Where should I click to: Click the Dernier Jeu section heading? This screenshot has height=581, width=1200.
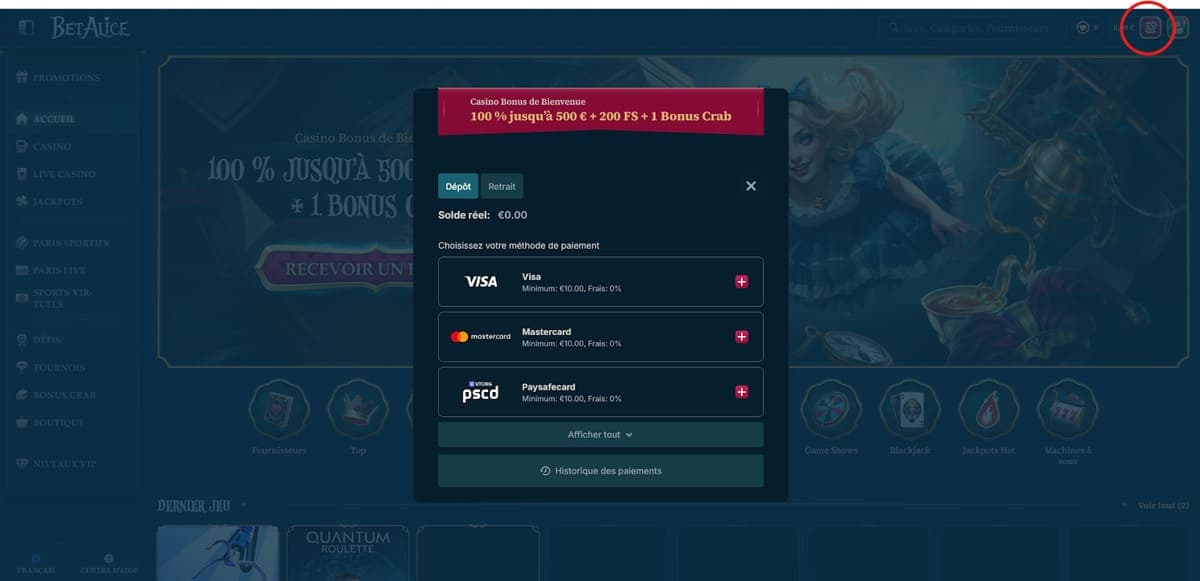[194, 506]
